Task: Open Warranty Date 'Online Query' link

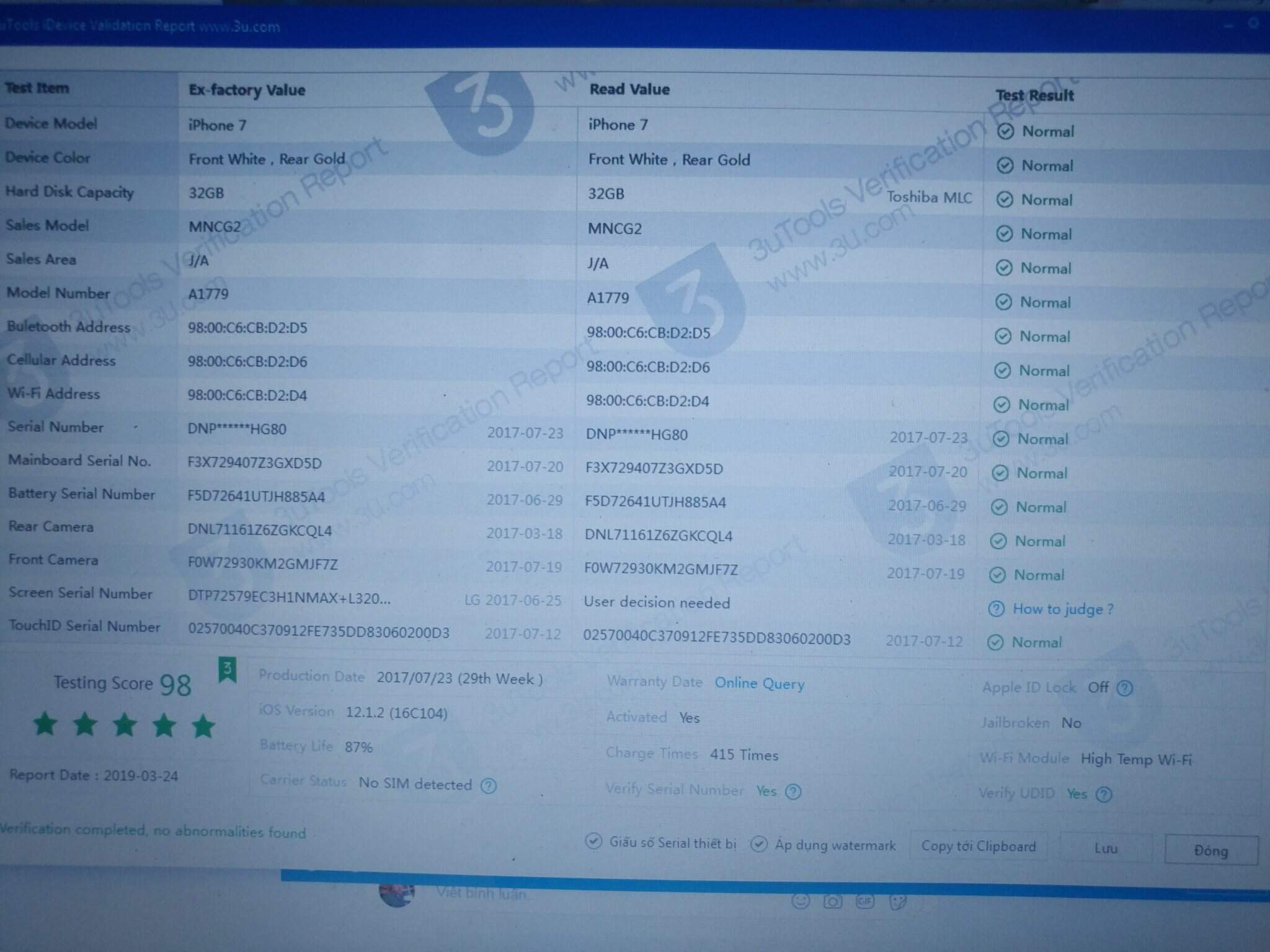Action: click(759, 683)
